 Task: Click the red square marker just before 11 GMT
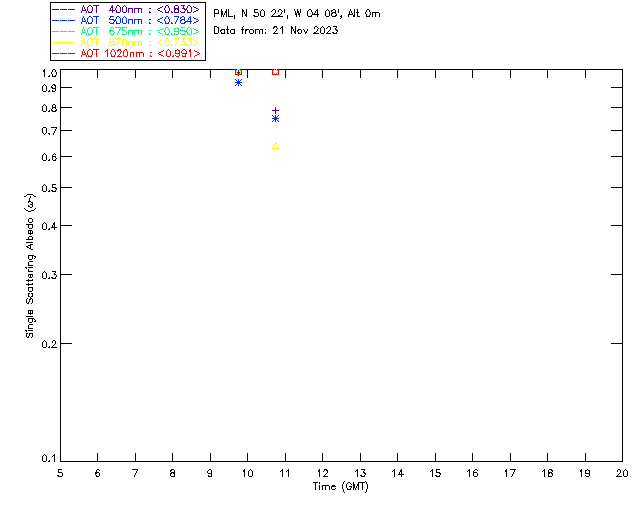276,71
